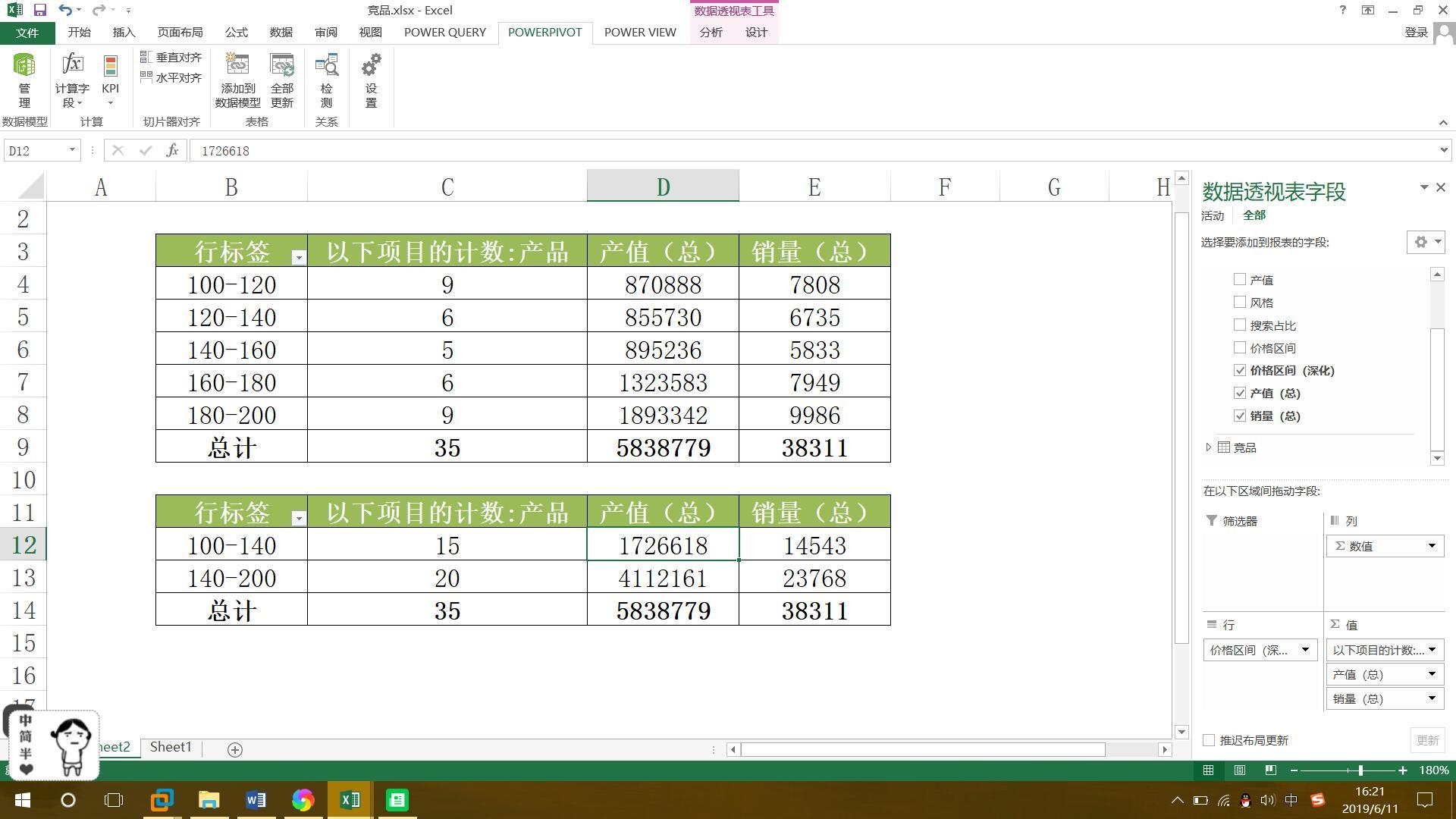Click the Save icon in quick access toolbar
Screen dimensions: 1456x819
tap(39, 11)
